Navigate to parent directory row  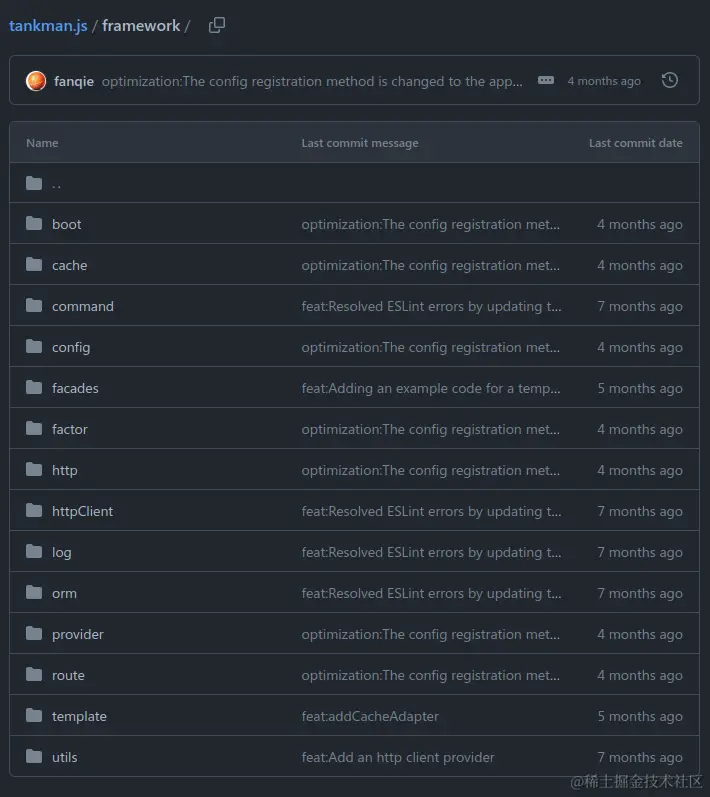click(x=56, y=184)
